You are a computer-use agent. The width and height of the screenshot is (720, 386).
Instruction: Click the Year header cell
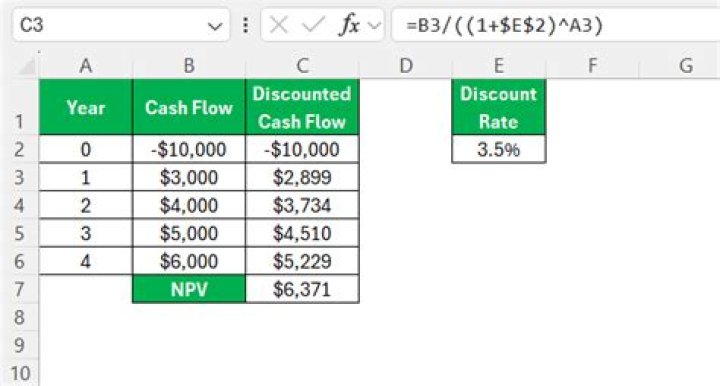[x=86, y=107]
